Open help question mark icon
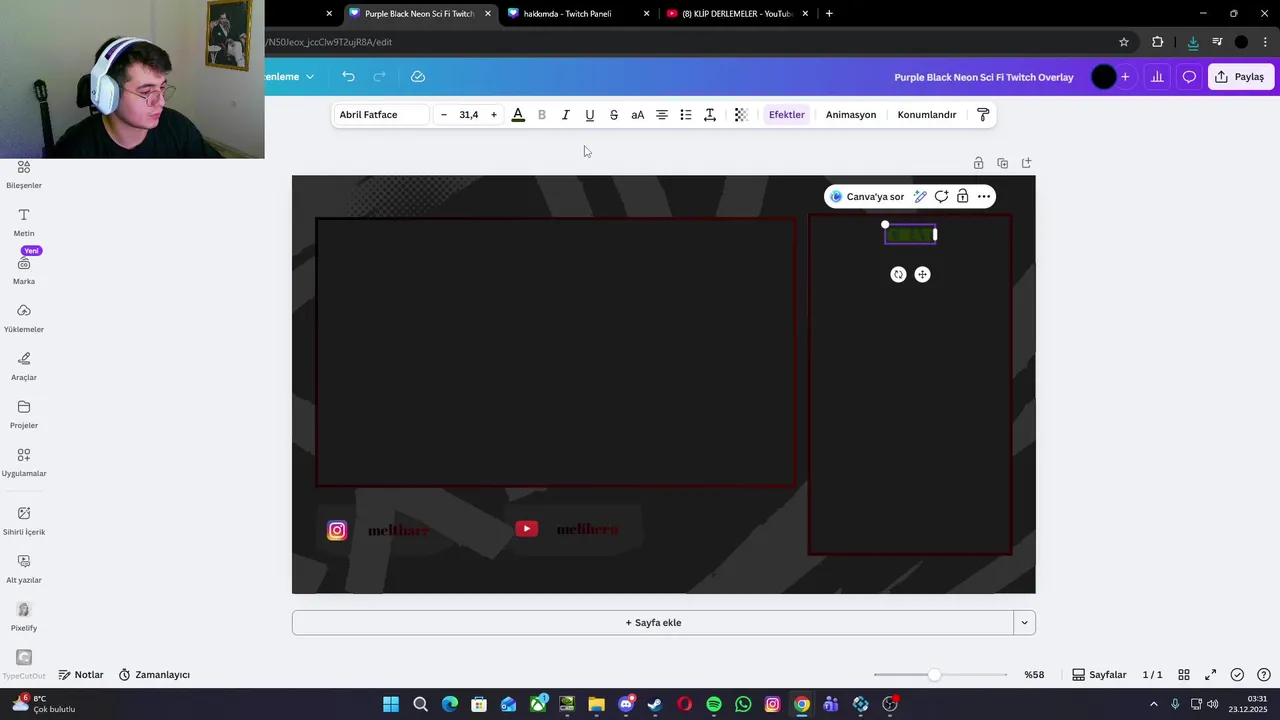Image resolution: width=1280 pixels, height=720 pixels. pos(1264,675)
